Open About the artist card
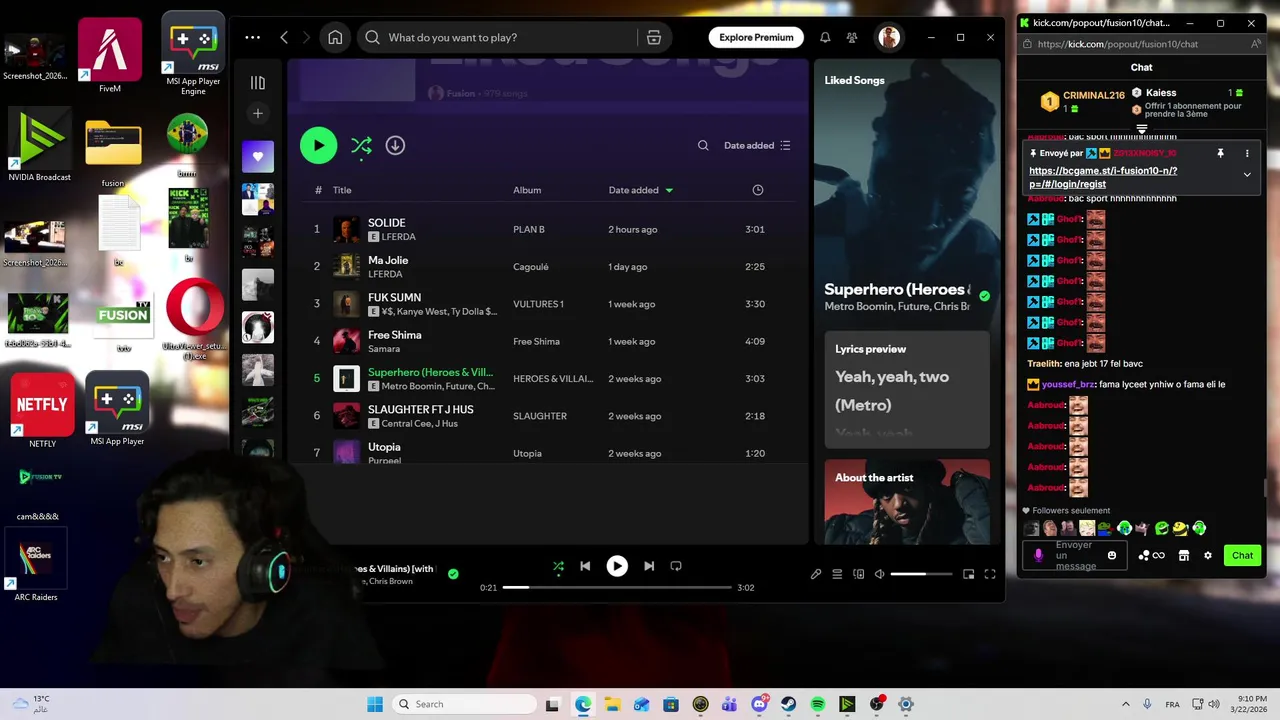Screen dimensions: 1280x720 tap(907, 502)
